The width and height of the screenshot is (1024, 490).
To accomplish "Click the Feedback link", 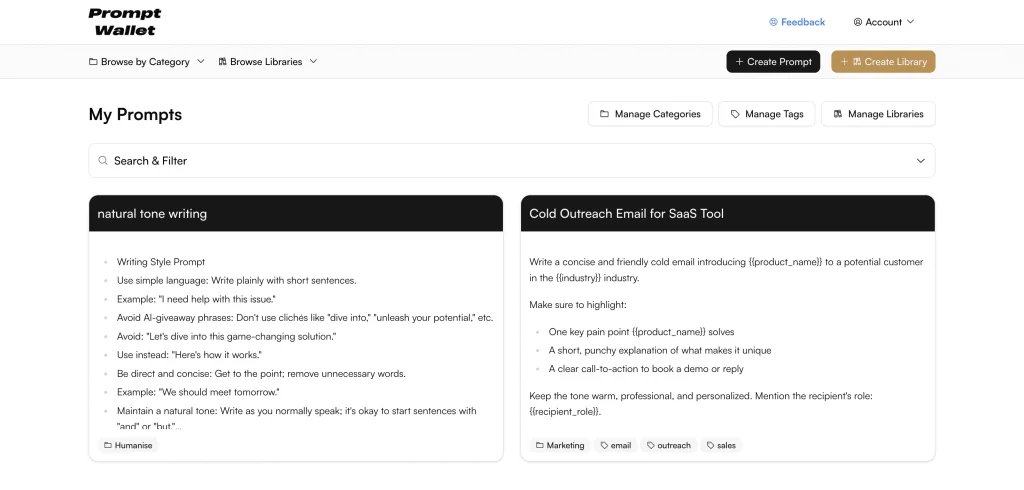I will coord(796,22).
